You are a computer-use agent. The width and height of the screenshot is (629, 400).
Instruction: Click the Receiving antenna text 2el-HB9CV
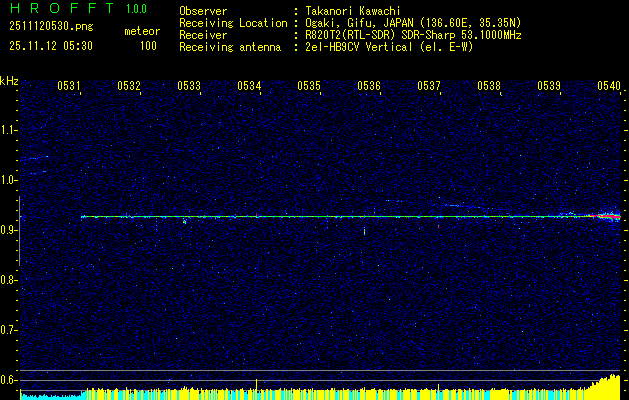click(x=333, y=47)
